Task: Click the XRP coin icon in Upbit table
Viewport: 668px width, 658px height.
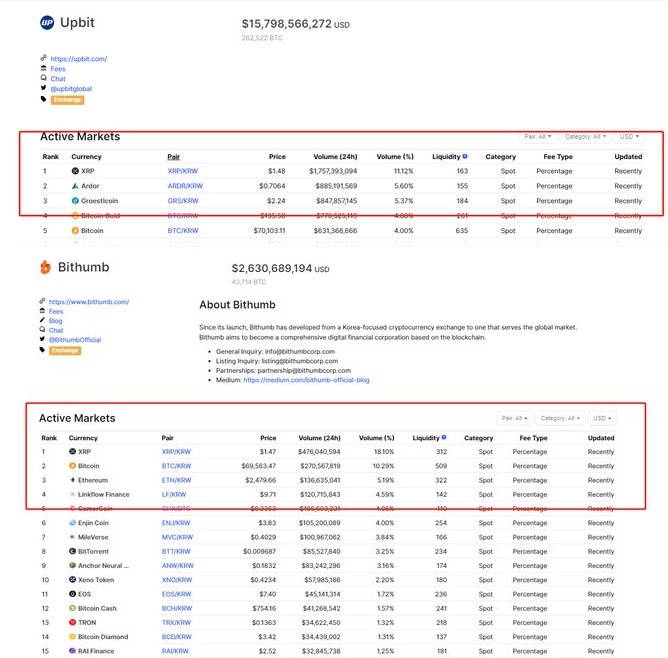Action: tap(75, 171)
